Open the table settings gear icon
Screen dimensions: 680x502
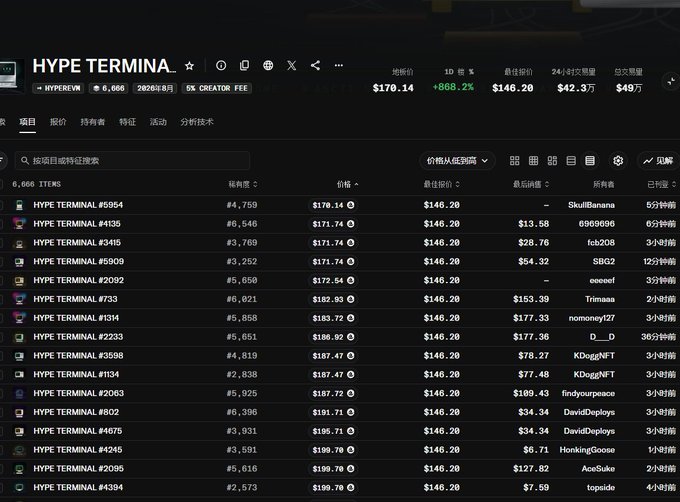point(618,161)
